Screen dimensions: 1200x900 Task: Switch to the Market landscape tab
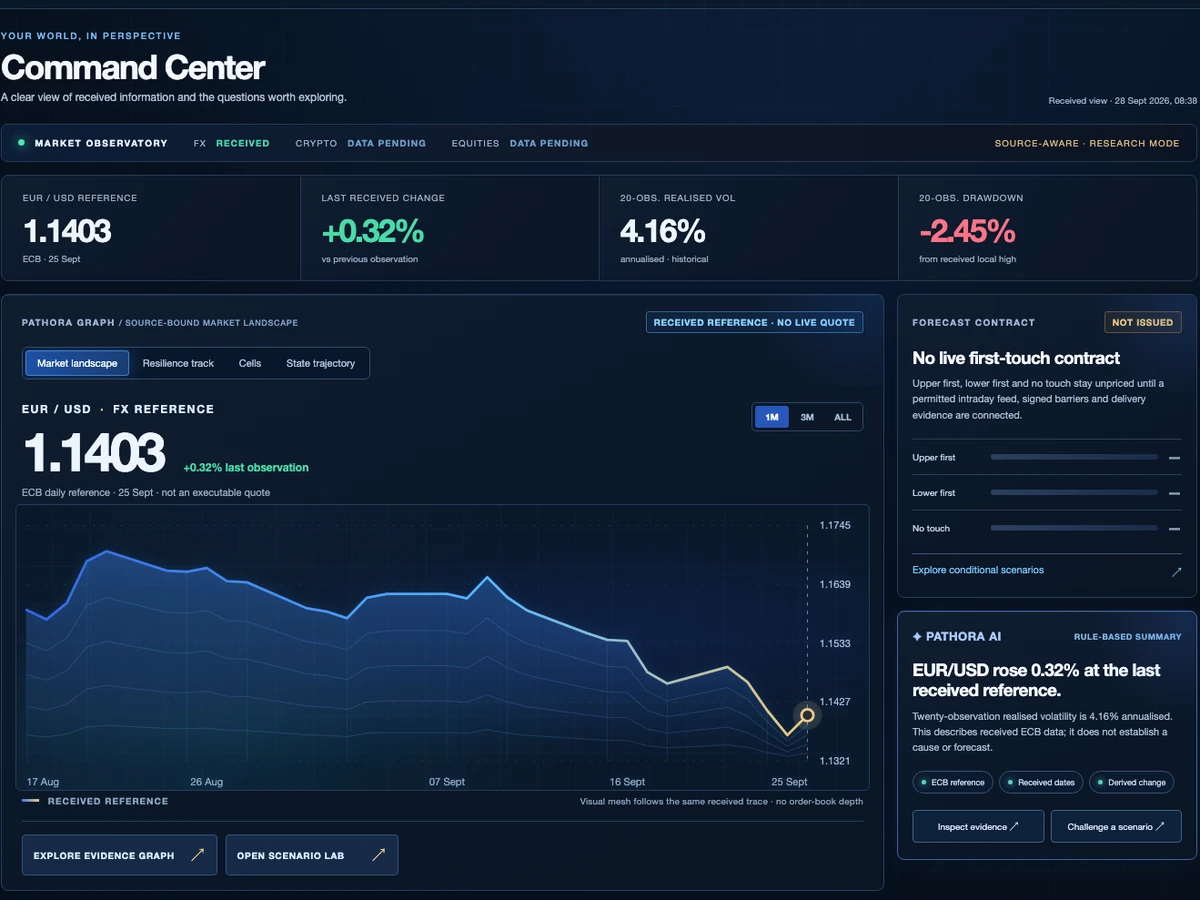point(77,363)
